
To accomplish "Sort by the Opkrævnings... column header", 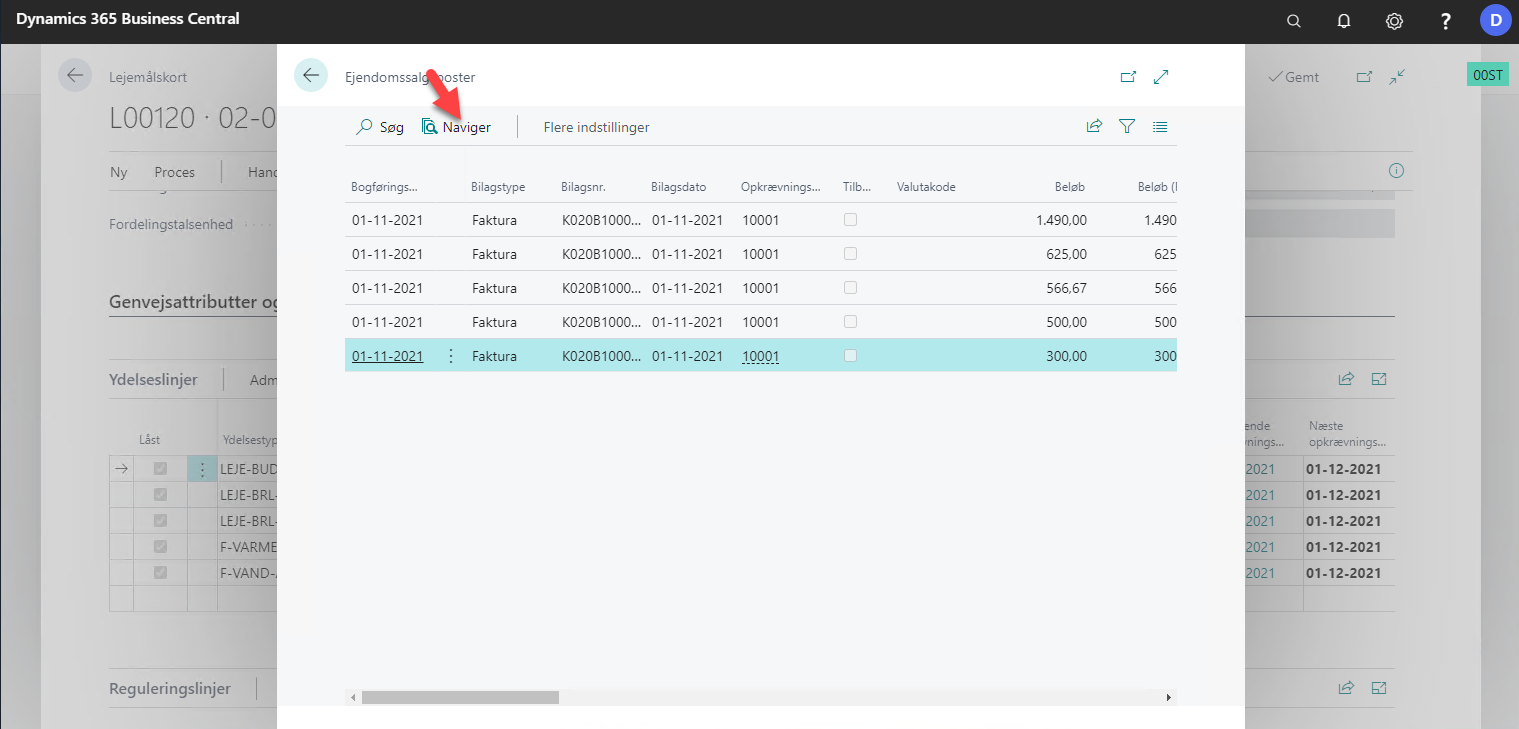I will pyautogui.click(x=780, y=187).
